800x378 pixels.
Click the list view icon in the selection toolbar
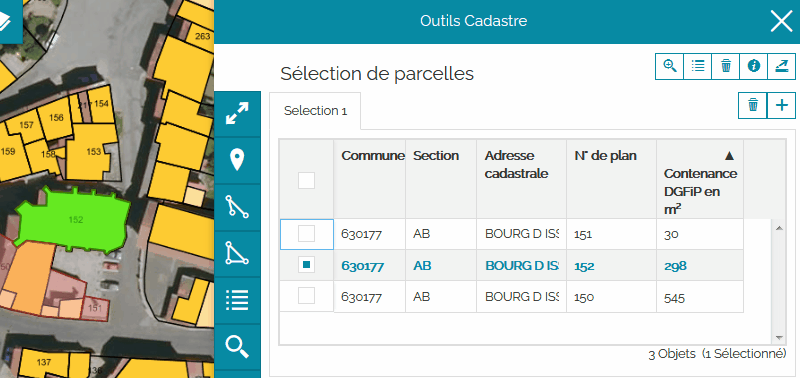coord(697,66)
